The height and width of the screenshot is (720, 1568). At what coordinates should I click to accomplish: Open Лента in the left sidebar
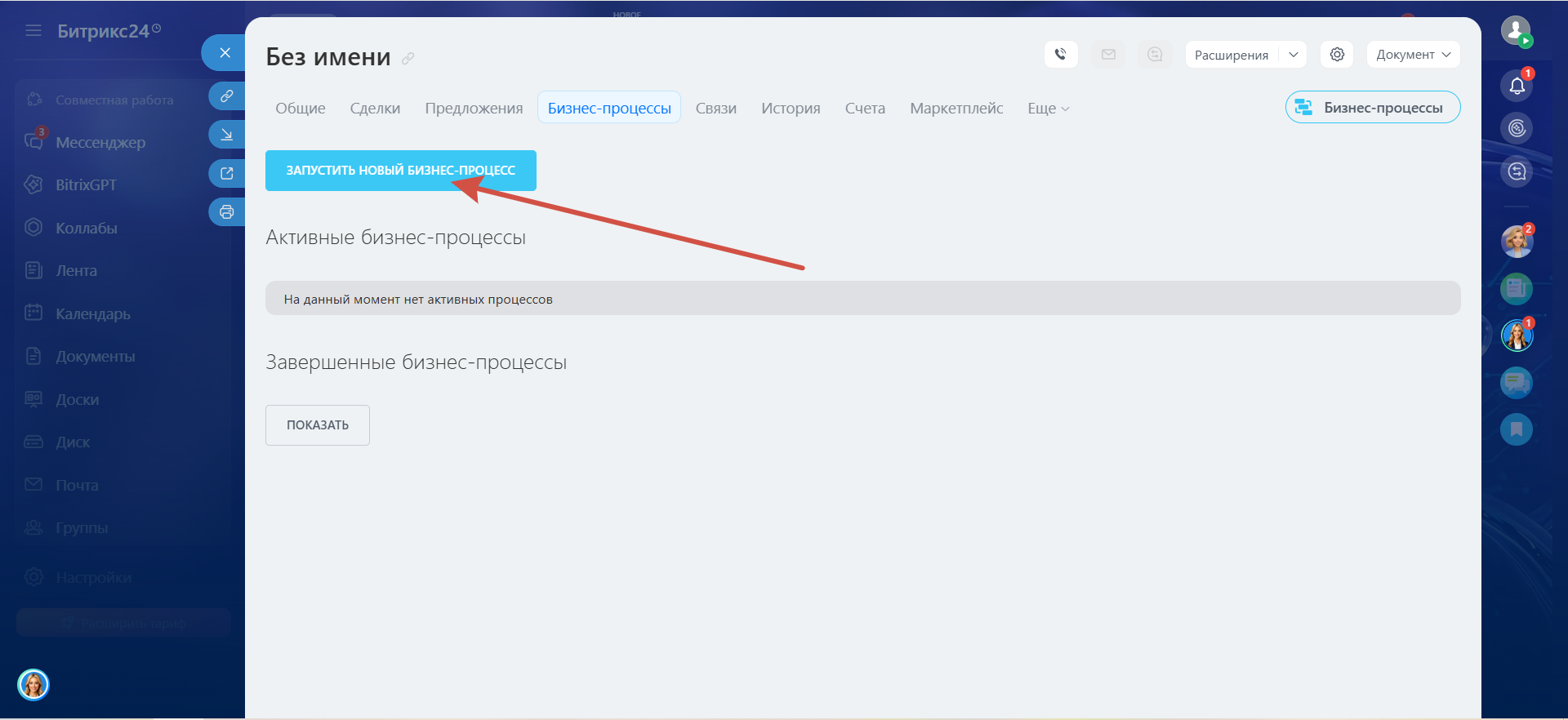(76, 270)
